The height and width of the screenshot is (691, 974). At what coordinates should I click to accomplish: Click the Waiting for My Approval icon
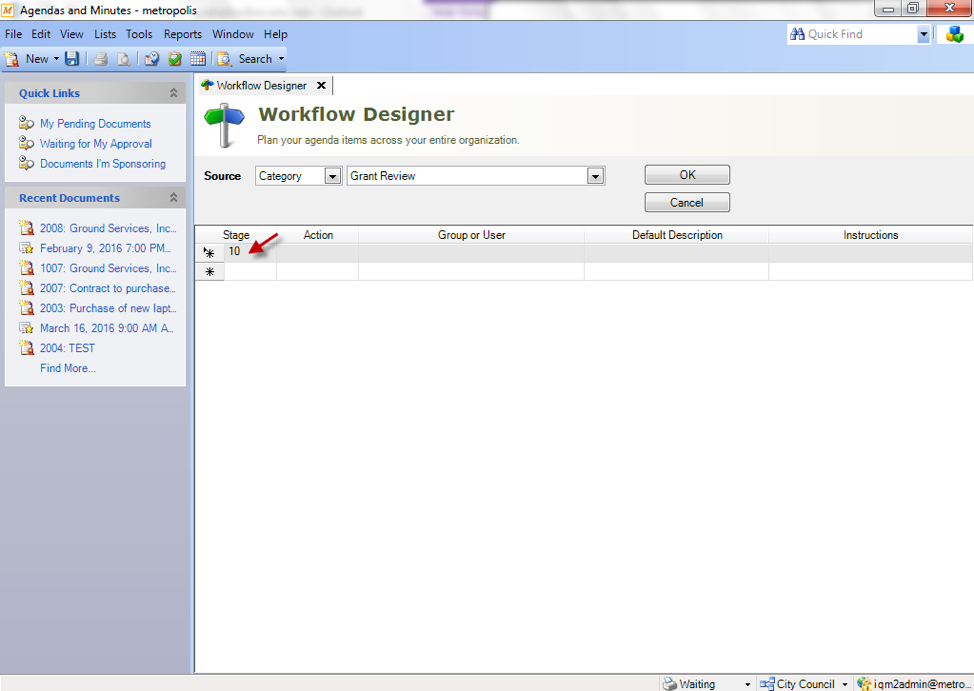(26, 143)
